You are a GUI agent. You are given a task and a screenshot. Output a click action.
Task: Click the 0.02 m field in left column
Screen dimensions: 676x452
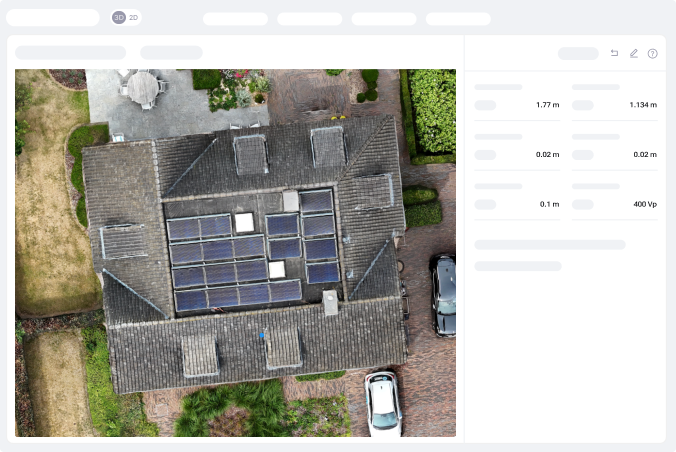click(546, 155)
